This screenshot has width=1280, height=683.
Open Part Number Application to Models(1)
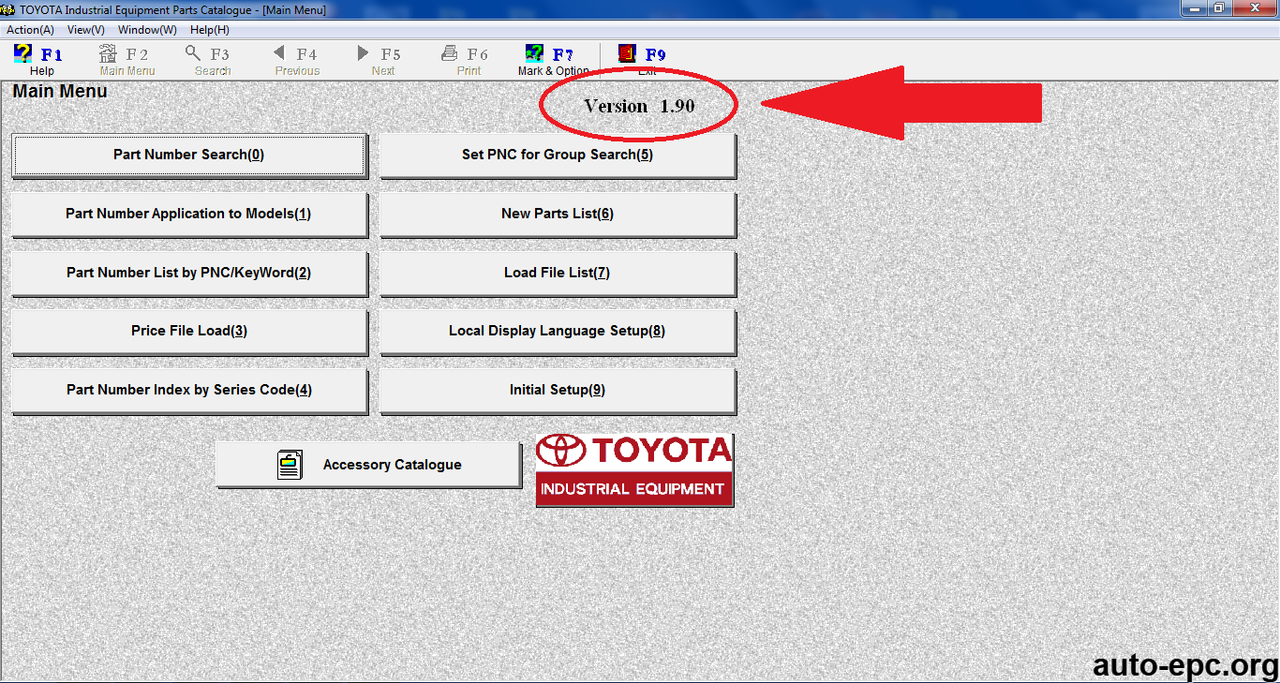[189, 214]
